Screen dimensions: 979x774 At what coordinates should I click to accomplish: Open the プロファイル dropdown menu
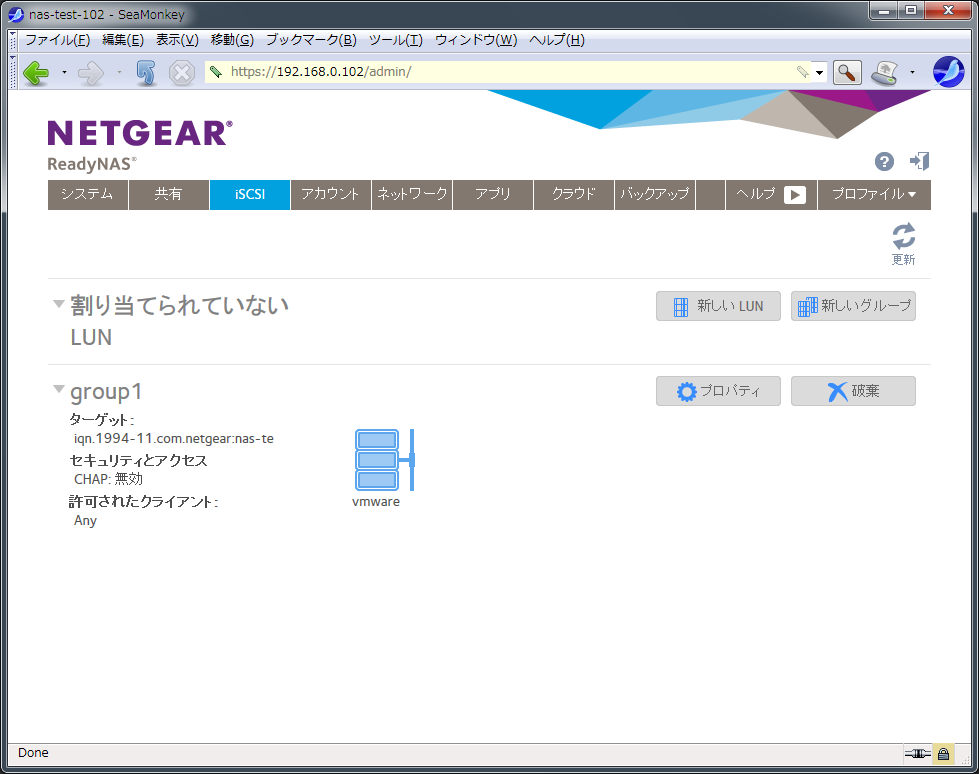(x=874, y=195)
